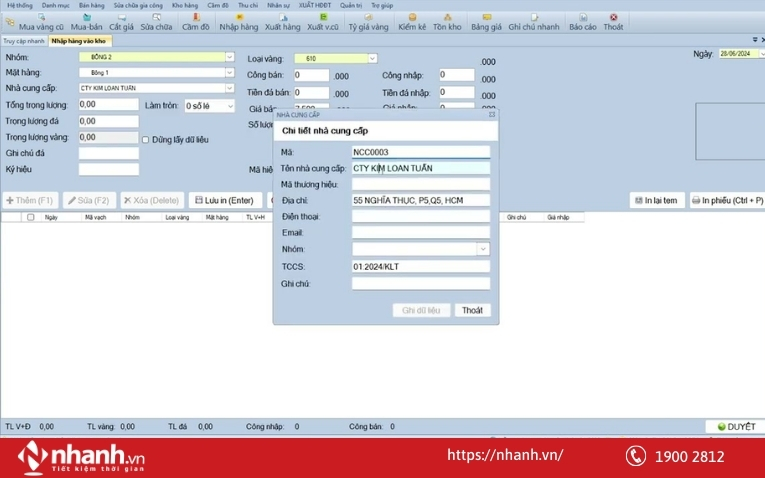The width and height of the screenshot is (765, 478).
Task: Click the Điện thoại input field
Action: pyautogui.click(x=420, y=216)
